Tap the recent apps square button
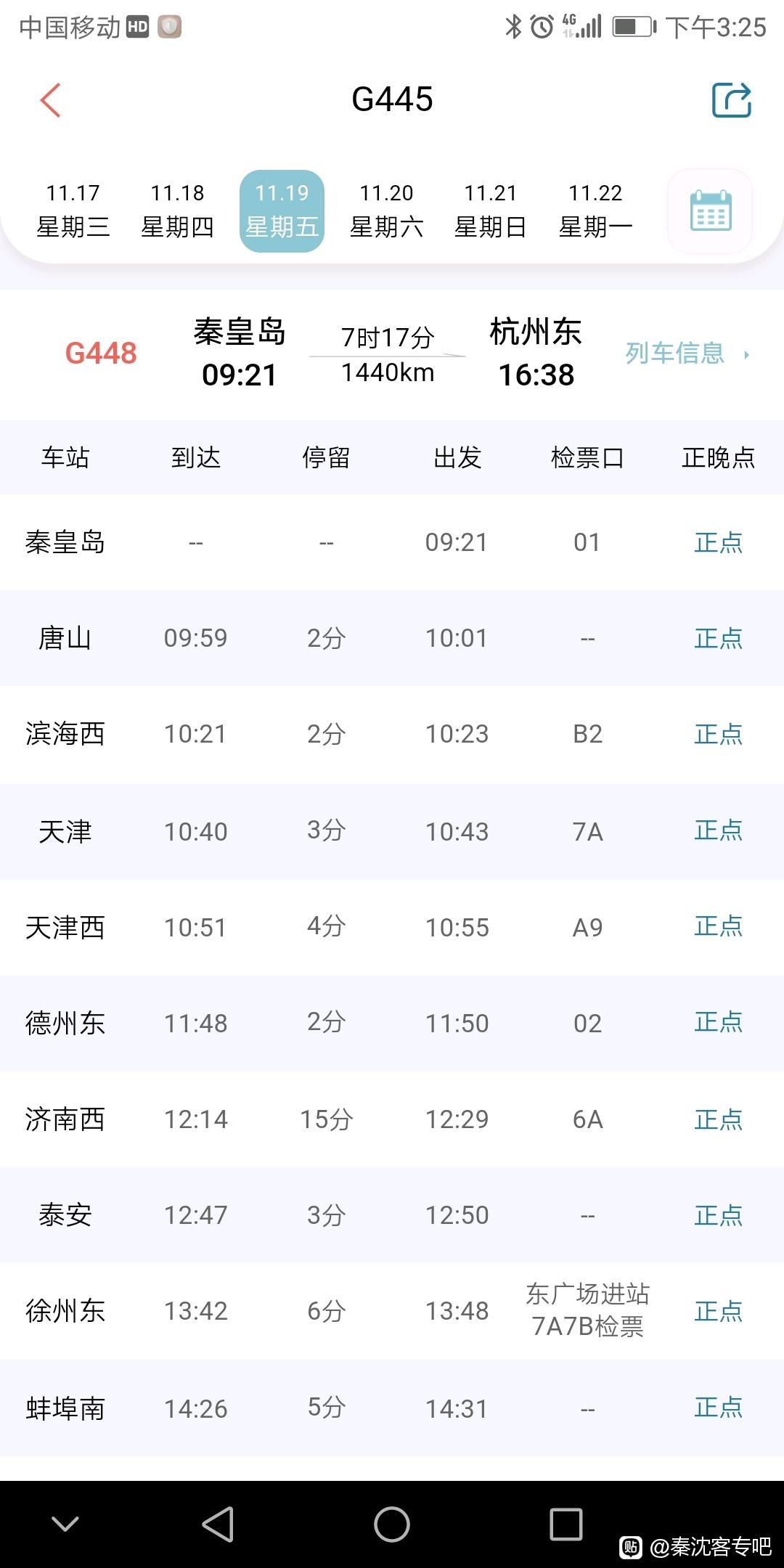This screenshot has height=1568, width=784. (566, 1524)
